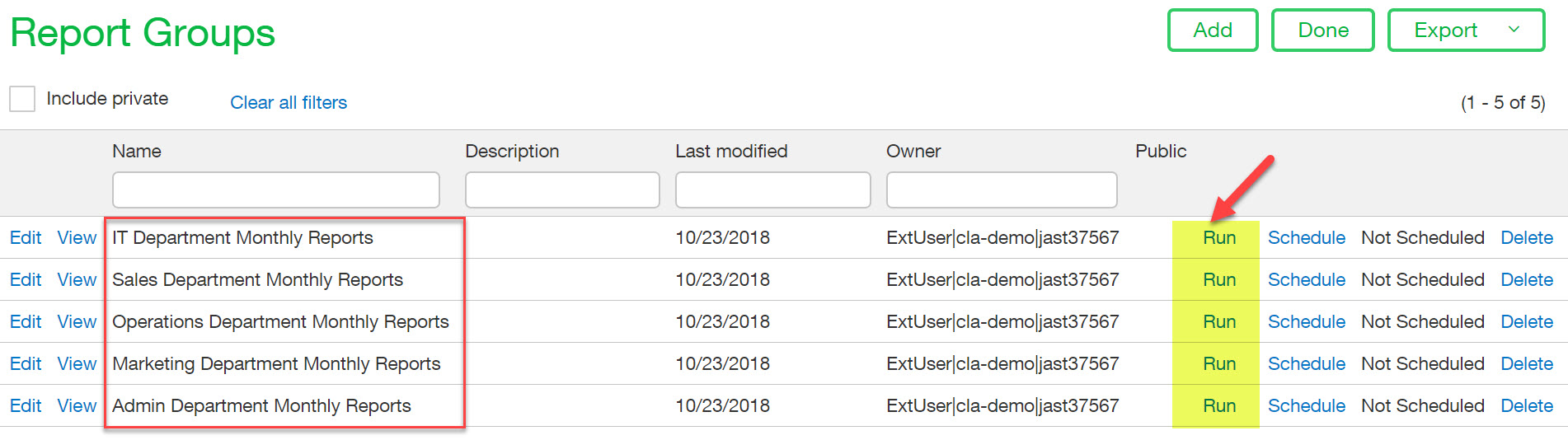
Task: Click the Last modified filter box
Action: click(x=772, y=190)
